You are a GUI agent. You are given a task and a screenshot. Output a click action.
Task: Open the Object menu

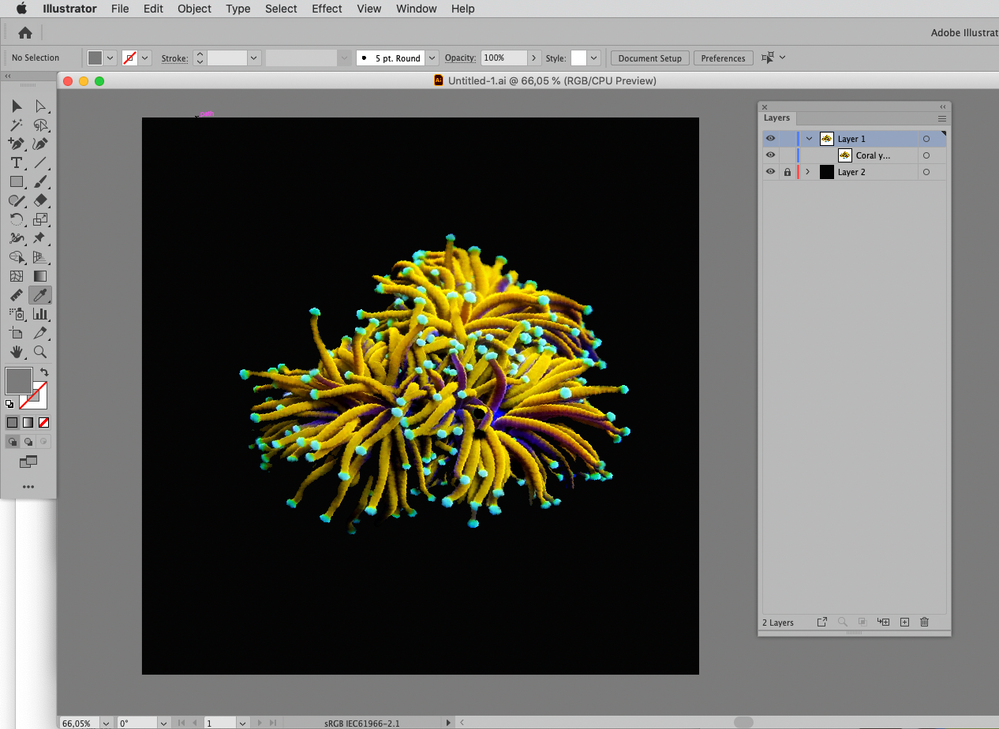click(x=194, y=9)
